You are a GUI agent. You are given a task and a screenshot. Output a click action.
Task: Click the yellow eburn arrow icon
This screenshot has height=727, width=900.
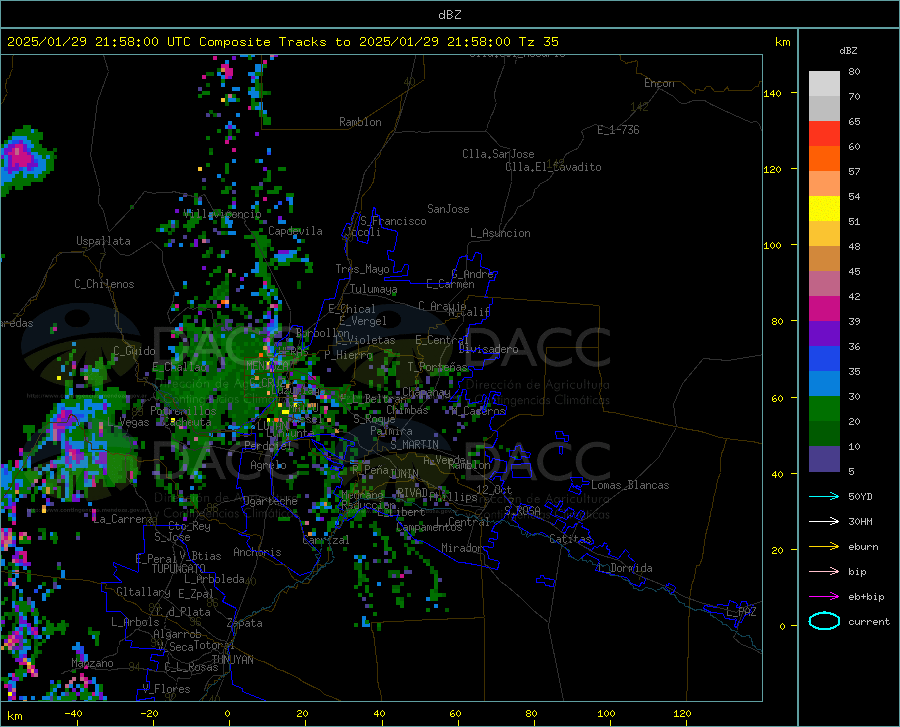(824, 546)
